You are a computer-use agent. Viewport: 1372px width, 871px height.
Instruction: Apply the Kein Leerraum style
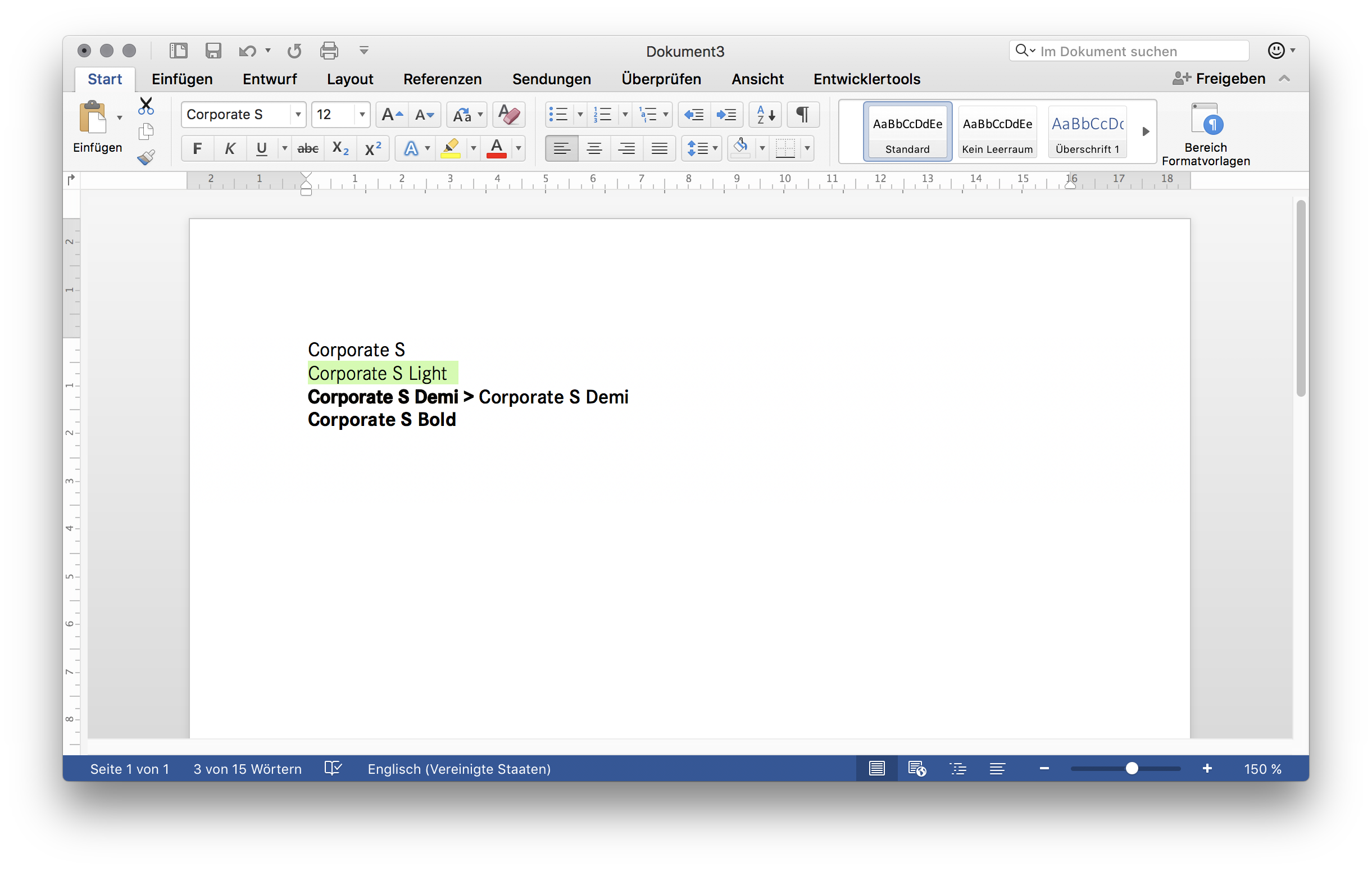tap(997, 131)
